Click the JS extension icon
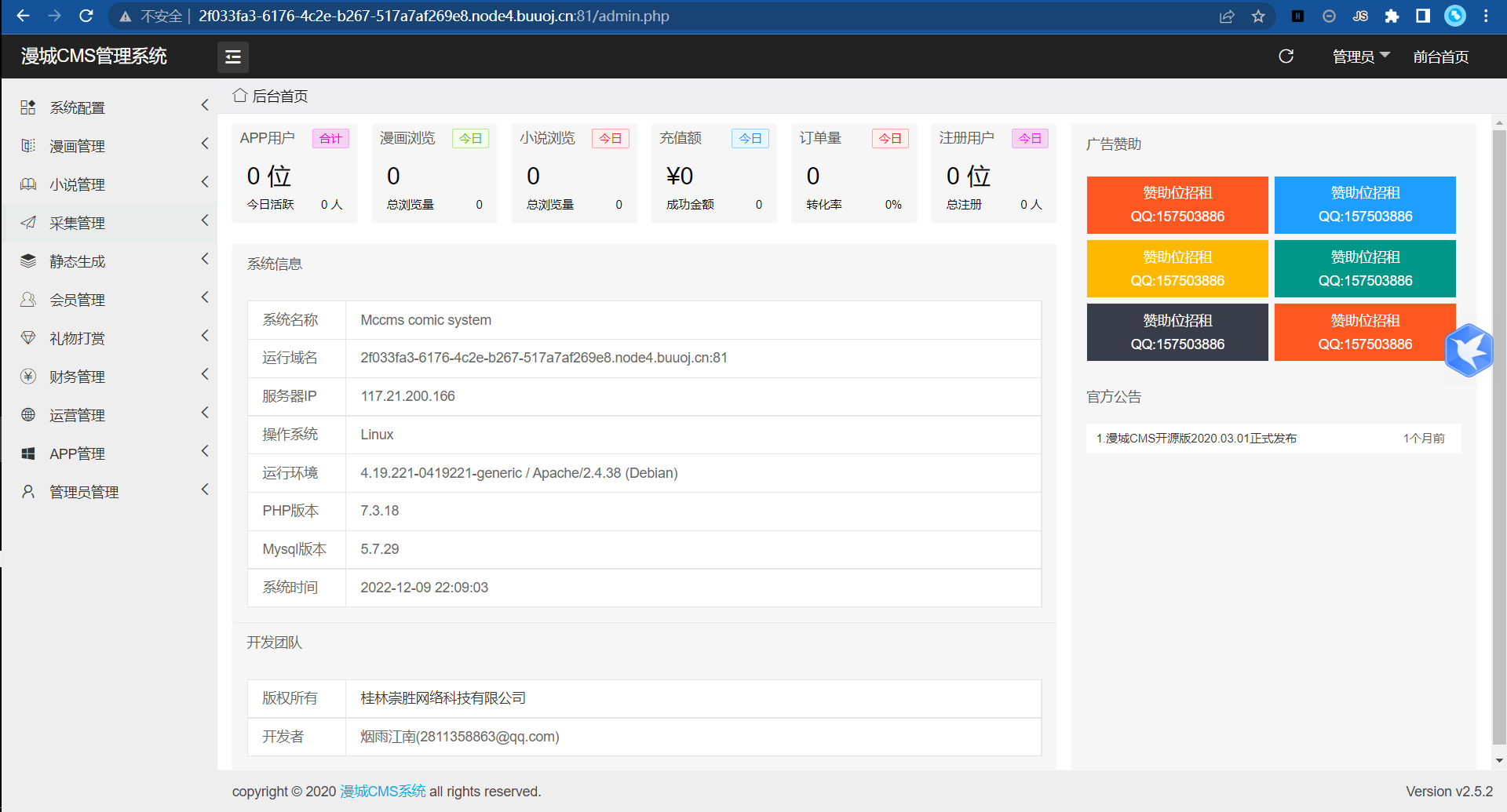The height and width of the screenshot is (812, 1507). click(x=1360, y=16)
